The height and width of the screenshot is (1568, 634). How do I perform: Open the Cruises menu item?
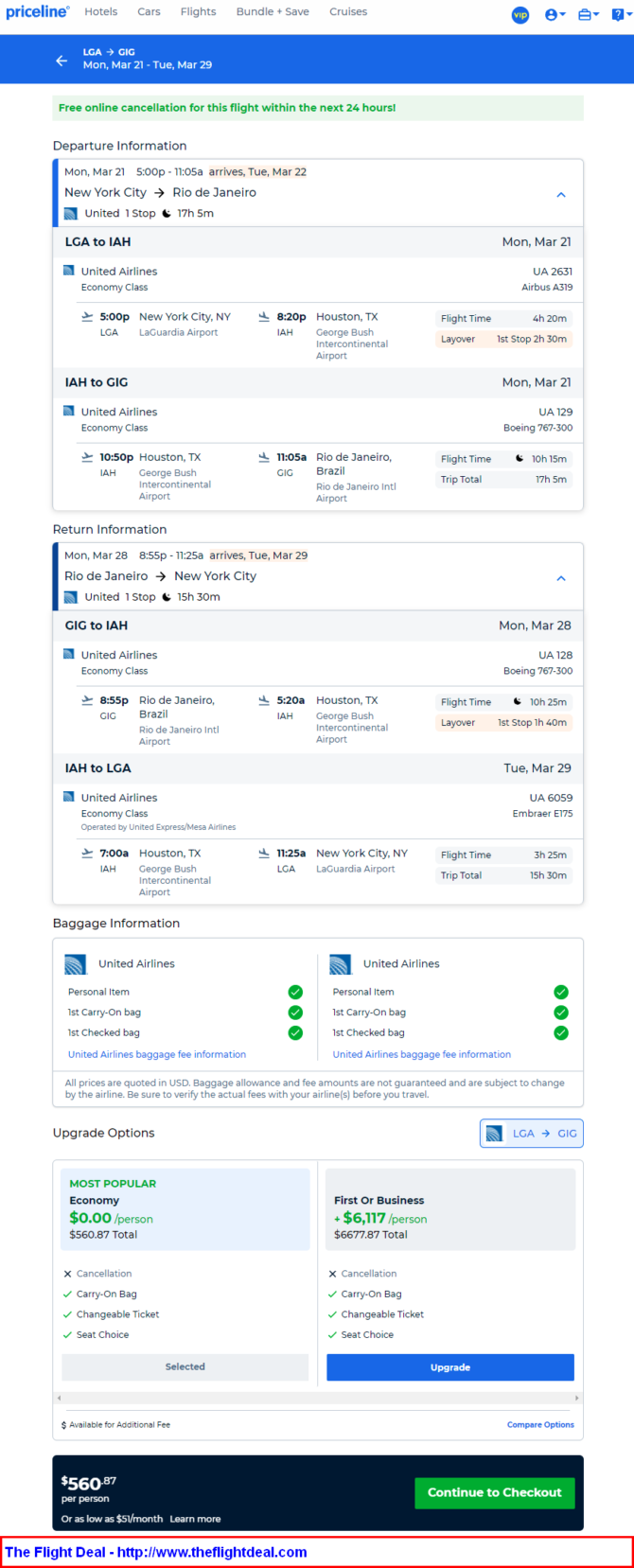pos(348,12)
